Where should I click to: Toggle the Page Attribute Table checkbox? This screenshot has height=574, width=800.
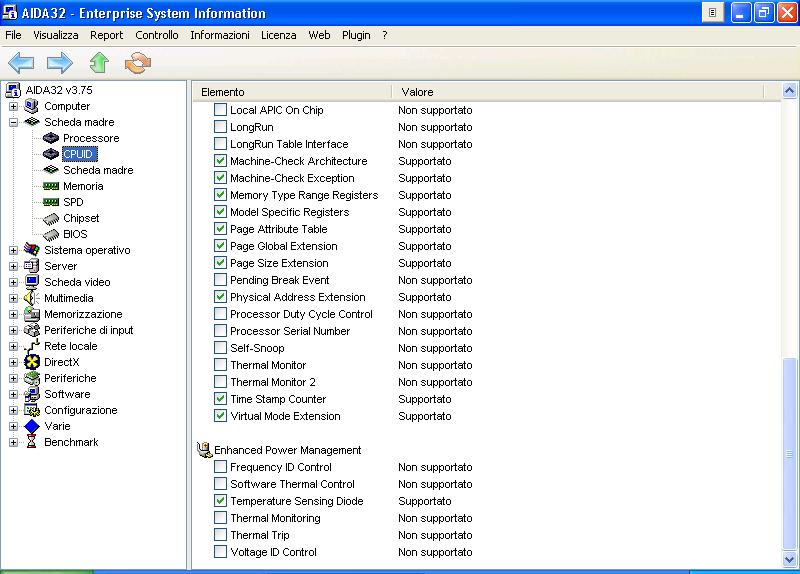220,229
